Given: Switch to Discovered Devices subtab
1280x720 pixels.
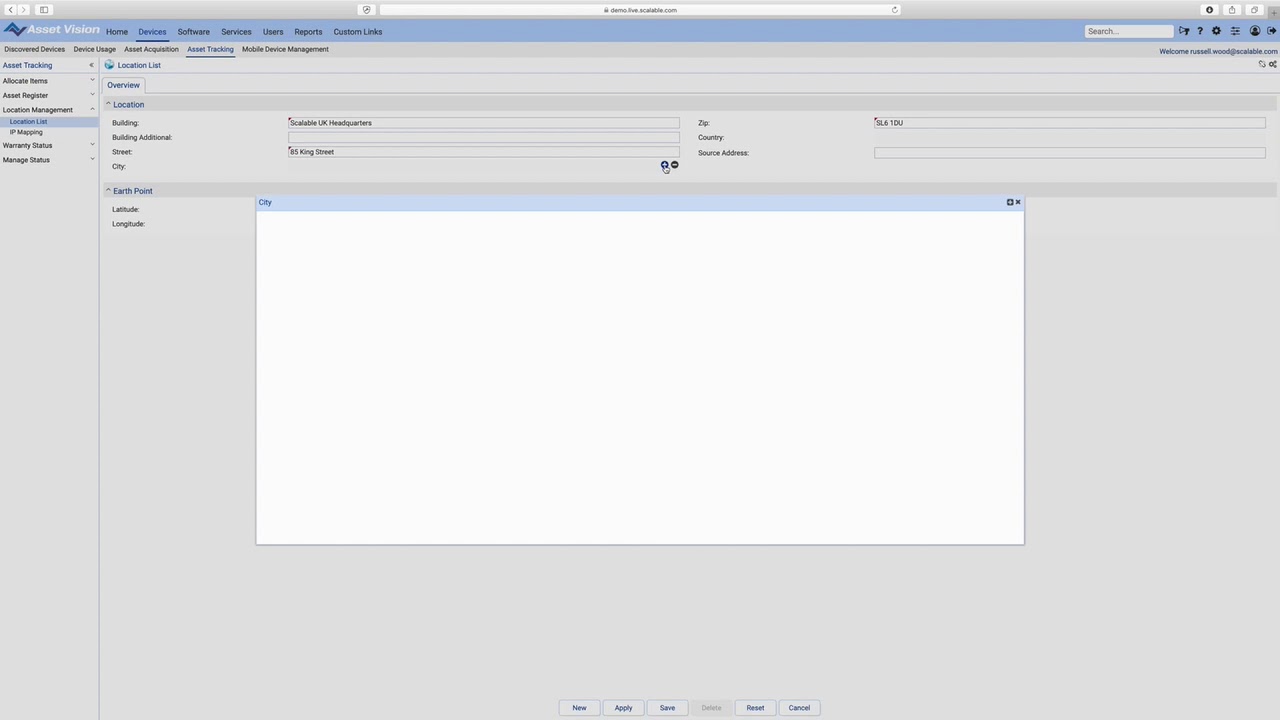Looking at the screenshot, I should (x=34, y=49).
